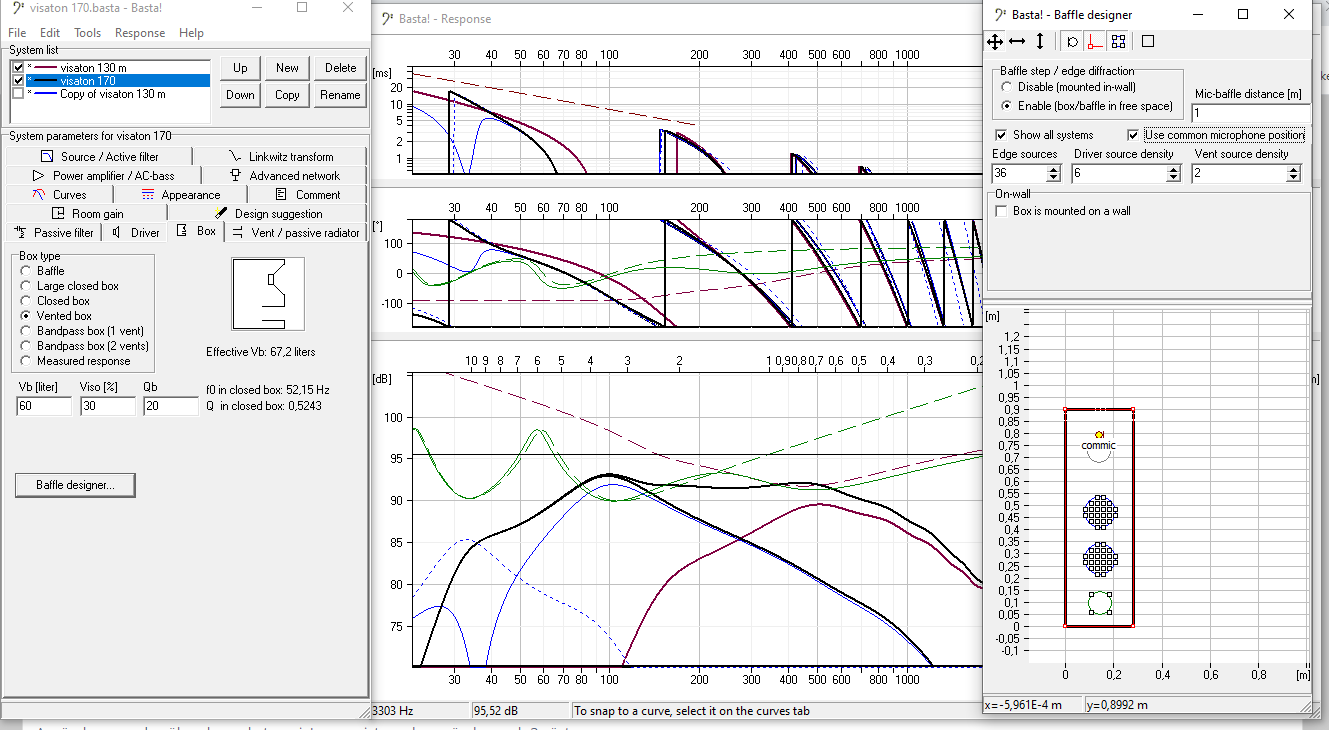The image size is (1329, 730).
Task: Click the empty square shape icon in Baffle designer
Action: (1148, 42)
